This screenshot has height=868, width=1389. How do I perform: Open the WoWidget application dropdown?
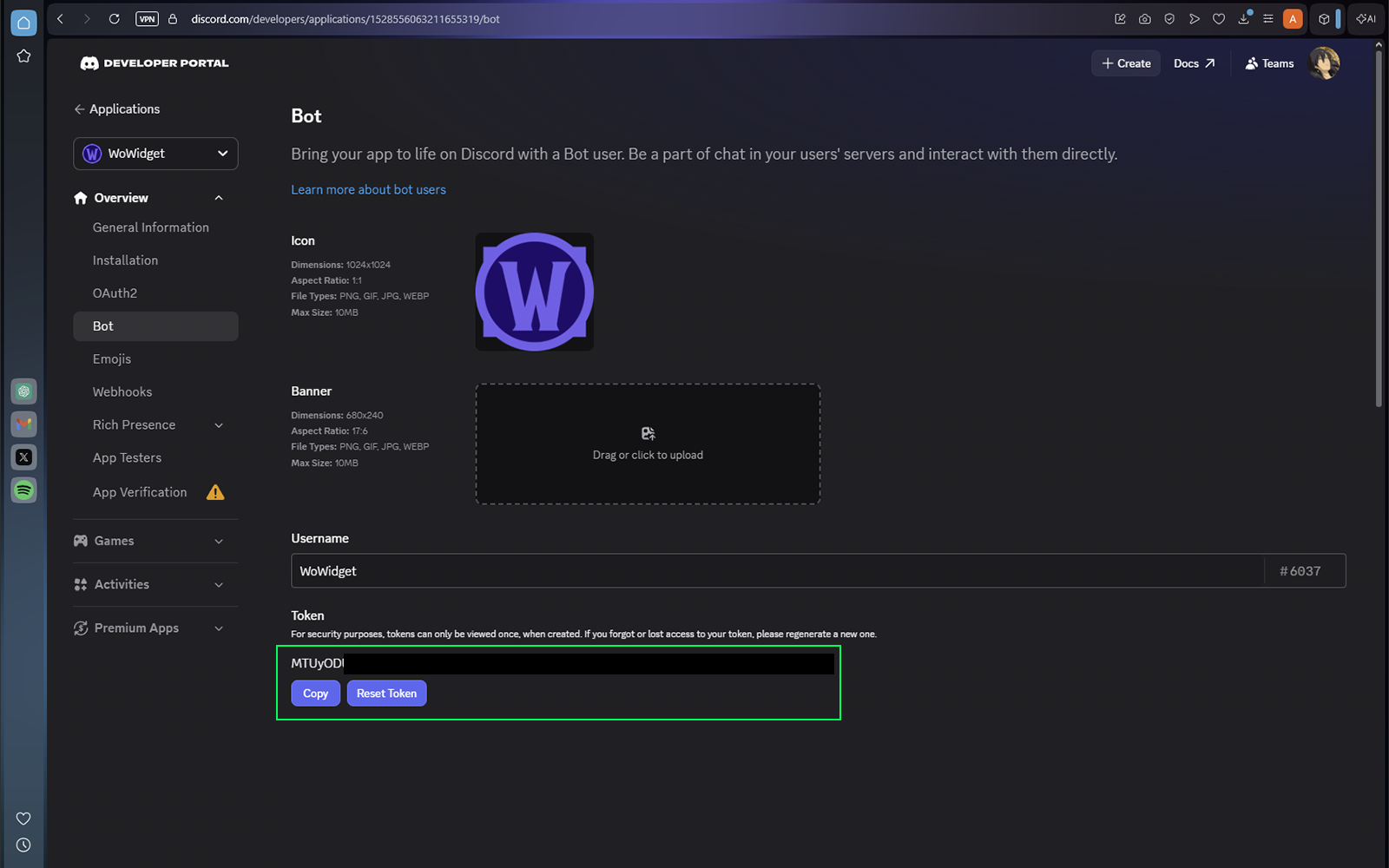coord(155,154)
